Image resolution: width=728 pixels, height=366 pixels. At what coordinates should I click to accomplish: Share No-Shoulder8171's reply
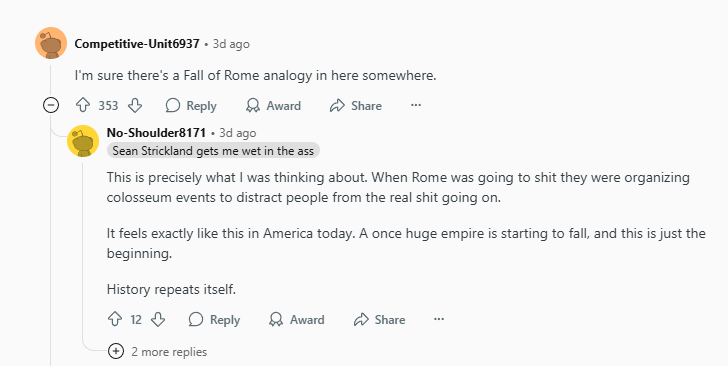[x=379, y=320]
